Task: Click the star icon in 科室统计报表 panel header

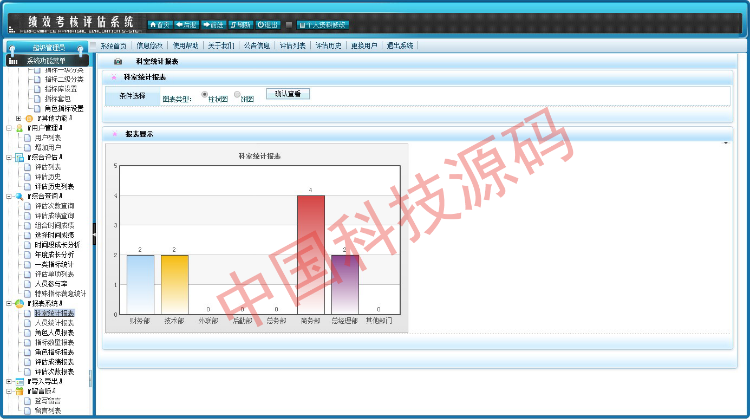Action: 114,77
